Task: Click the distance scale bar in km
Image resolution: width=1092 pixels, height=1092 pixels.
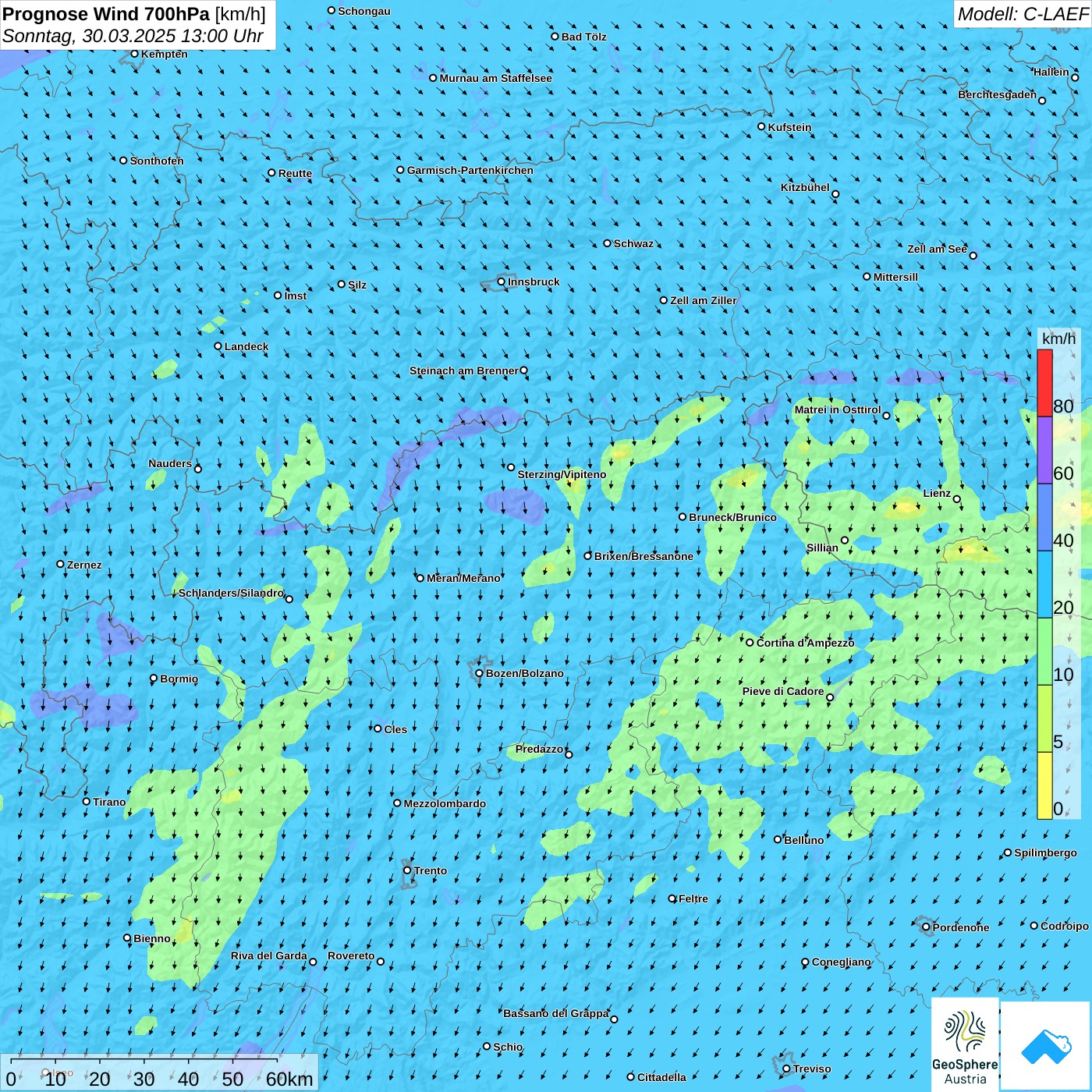Action: (x=160, y=1073)
